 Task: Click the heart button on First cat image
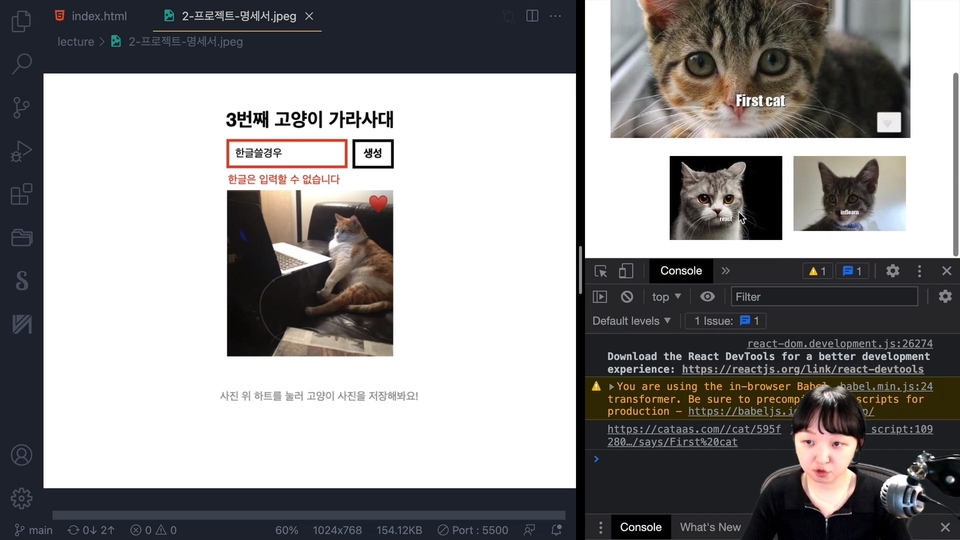coord(888,122)
